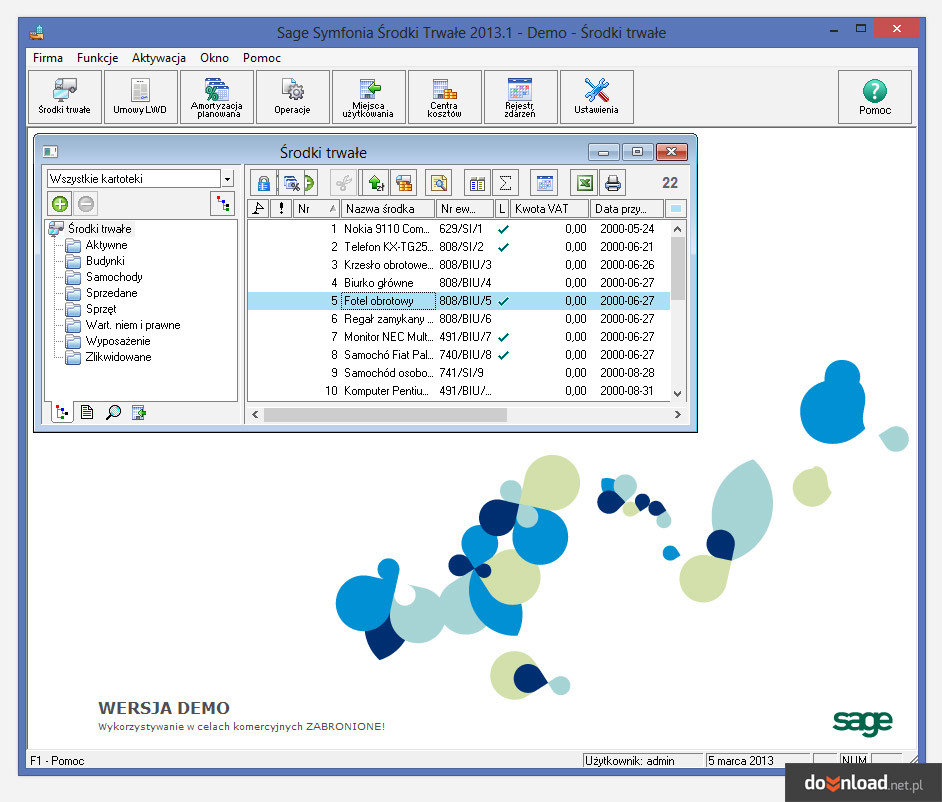The image size is (942, 802).
Task: Sort by the Kwota VAT column header
Action: (x=549, y=208)
